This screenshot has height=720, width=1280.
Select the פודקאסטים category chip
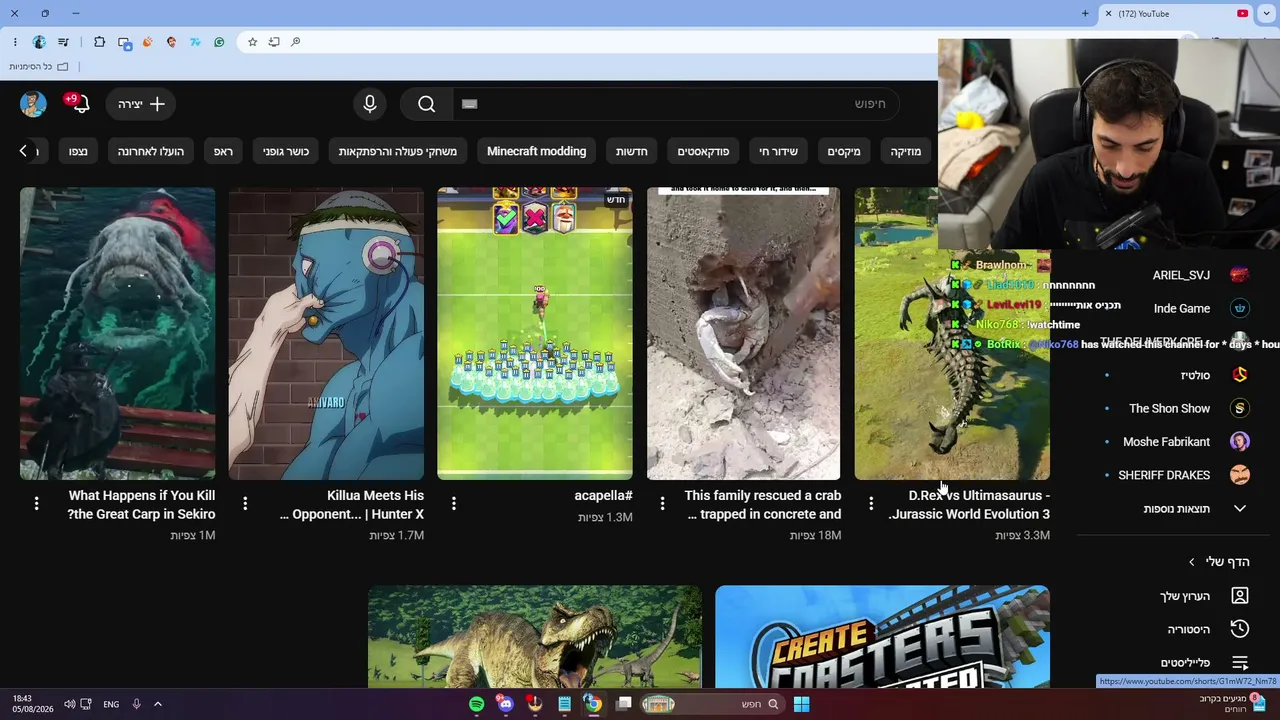pos(703,151)
